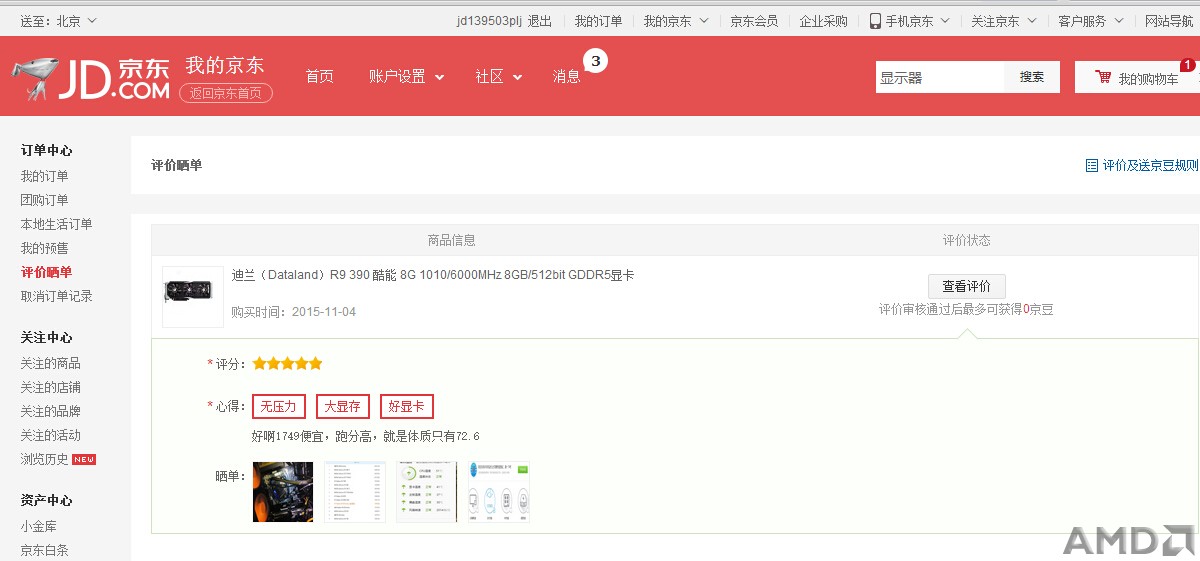Open 我的预售 in the sidebar
The width and height of the screenshot is (1200, 561).
pyautogui.click(x=45, y=248)
